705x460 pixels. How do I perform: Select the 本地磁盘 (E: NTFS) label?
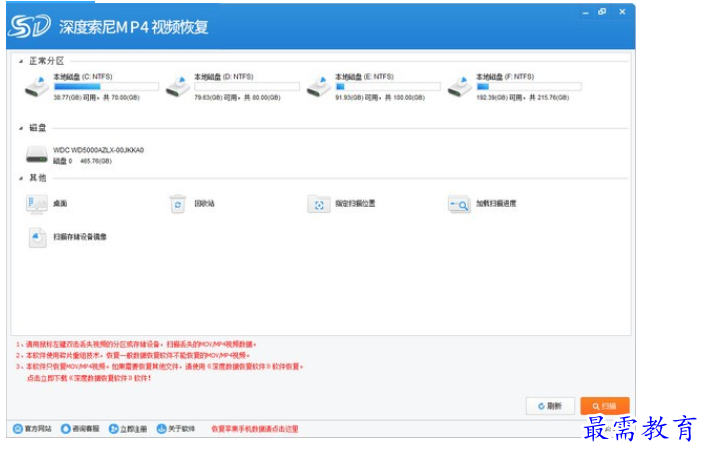[365, 77]
